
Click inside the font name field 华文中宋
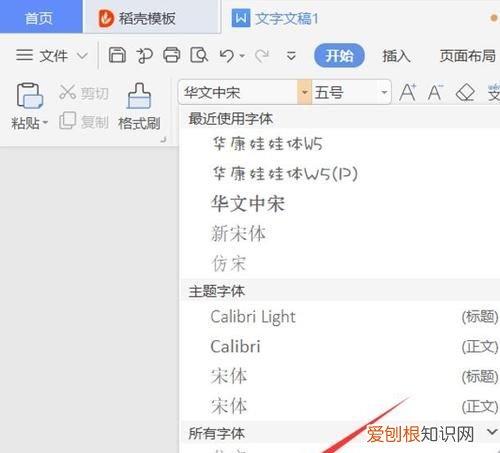tap(239, 92)
